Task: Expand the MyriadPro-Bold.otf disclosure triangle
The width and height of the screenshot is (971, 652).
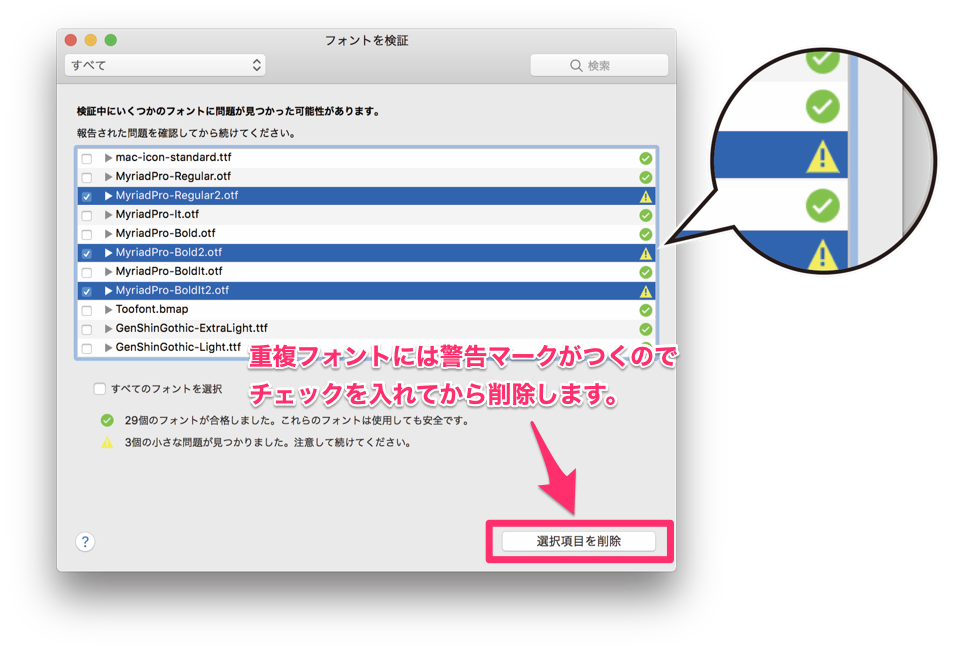Action: click(107, 233)
